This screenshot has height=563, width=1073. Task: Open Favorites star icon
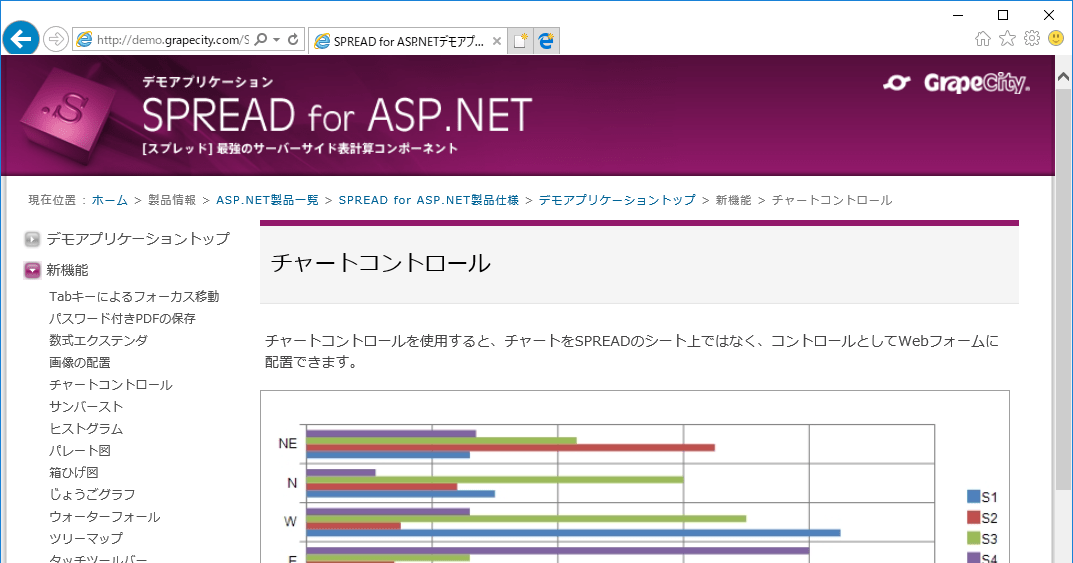pos(1007,39)
